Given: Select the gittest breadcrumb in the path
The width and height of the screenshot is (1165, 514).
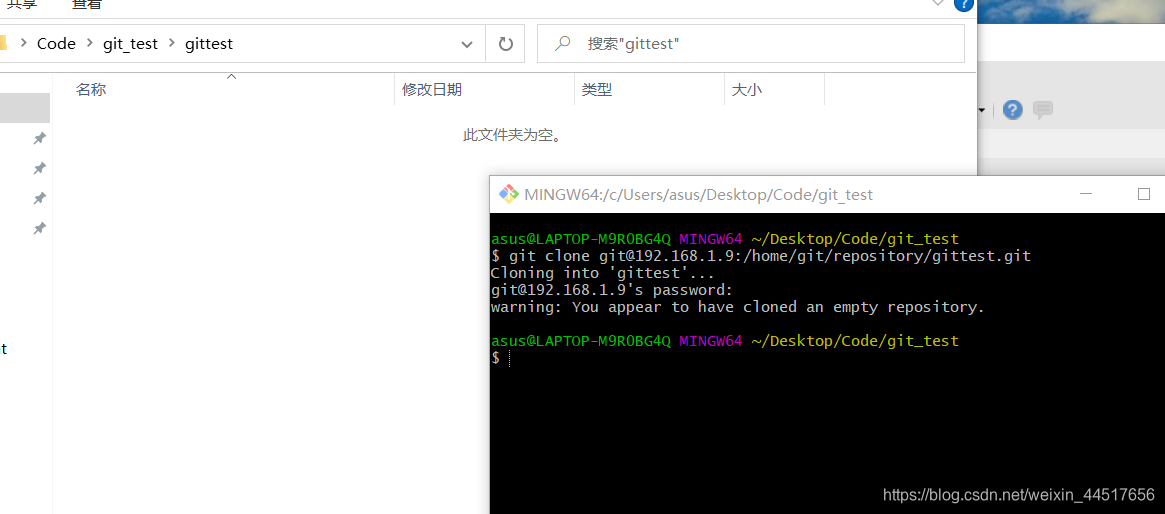Looking at the screenshot, I should 209,44.
